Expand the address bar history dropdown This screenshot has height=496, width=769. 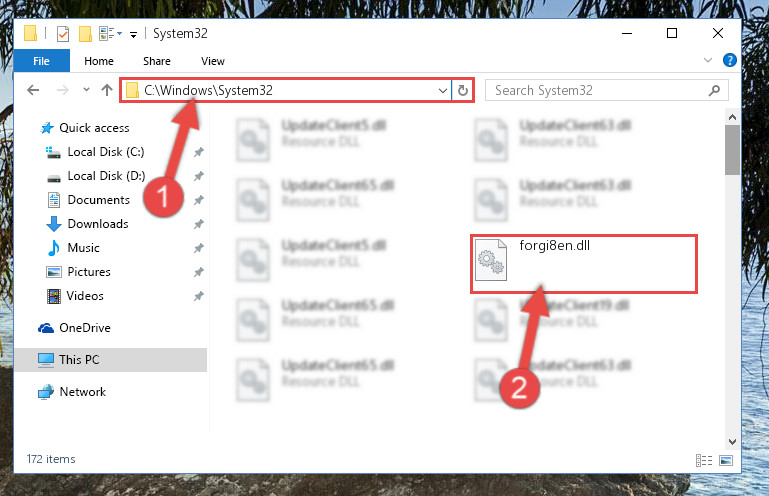(442, 90)
